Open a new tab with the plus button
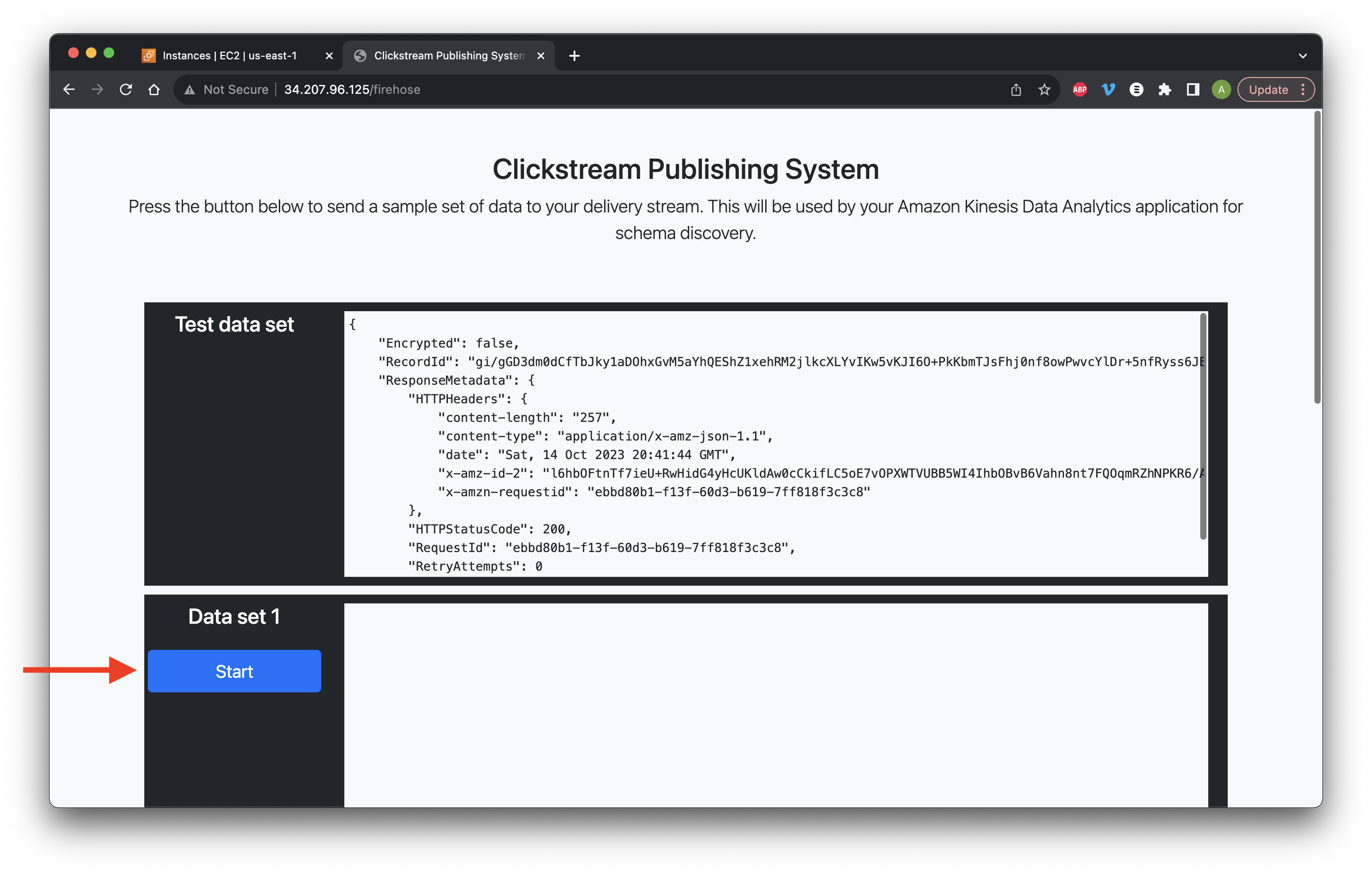 574,55
